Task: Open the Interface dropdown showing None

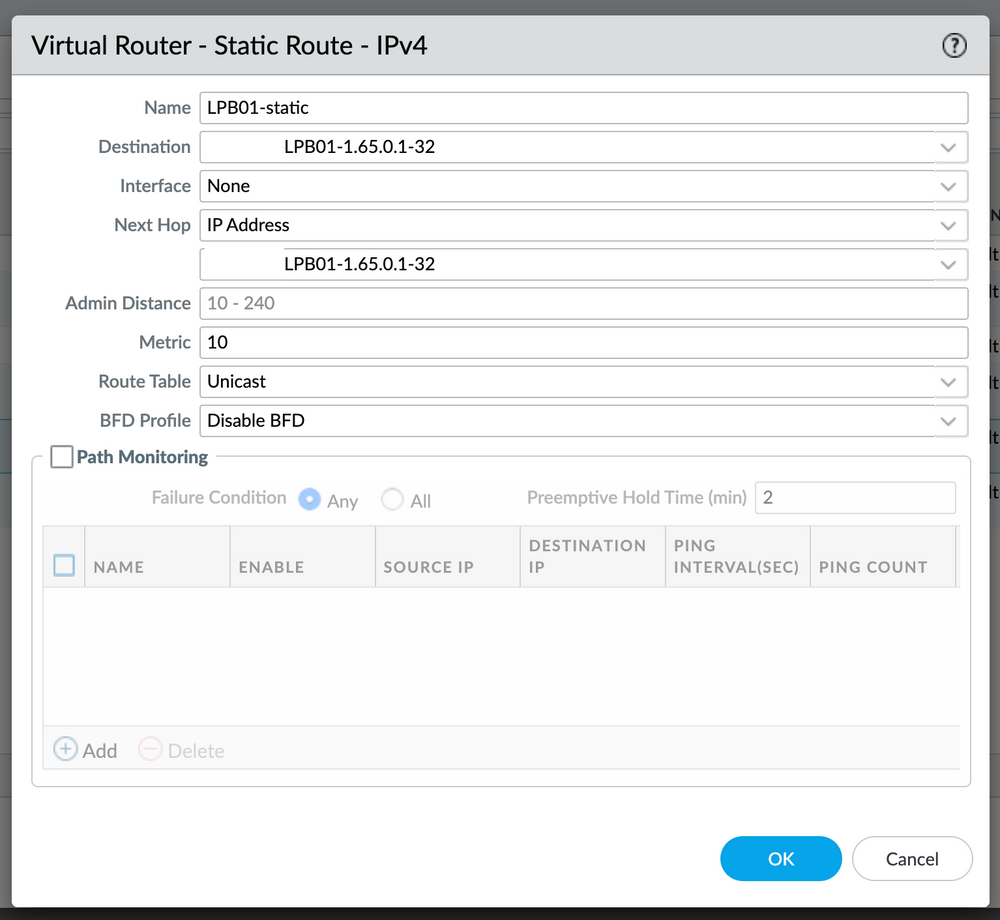Action: [948, 185]
